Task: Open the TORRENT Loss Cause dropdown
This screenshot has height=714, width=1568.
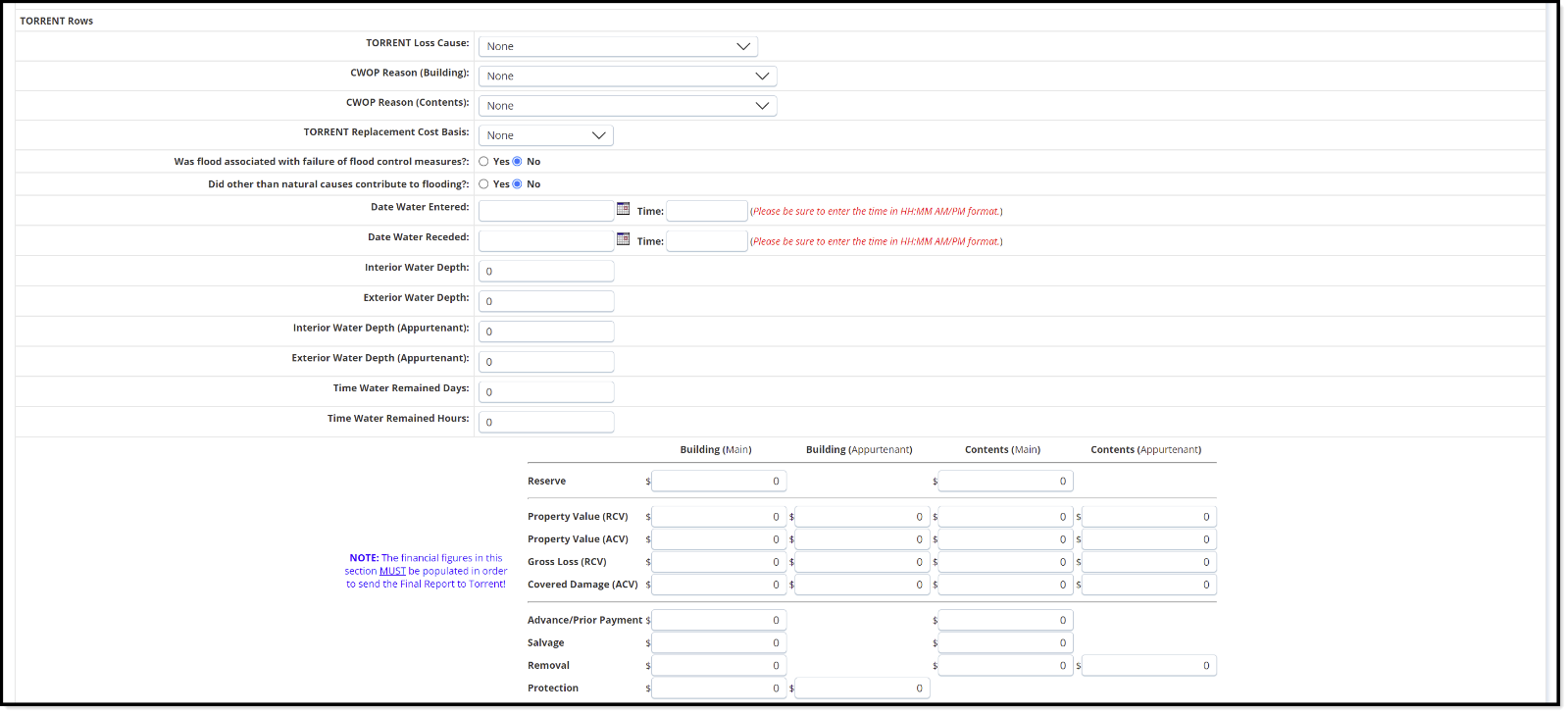Action: 618,46
